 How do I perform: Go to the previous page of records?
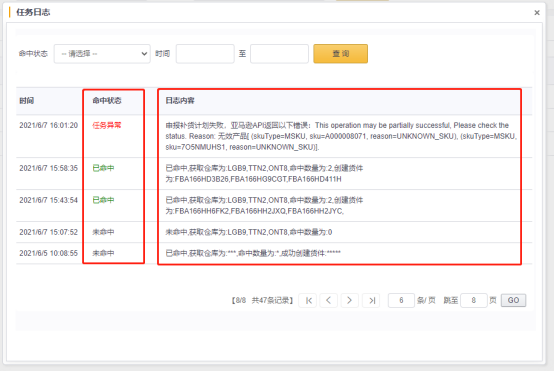pos(329,300)
